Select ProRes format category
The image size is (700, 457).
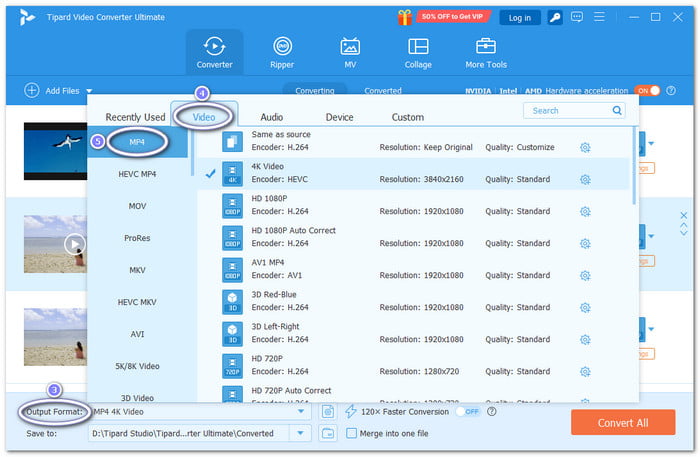point(138,238)
